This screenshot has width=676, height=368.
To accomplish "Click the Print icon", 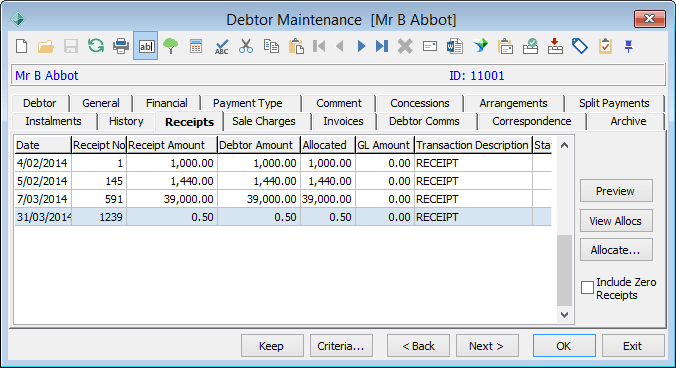I will (121, 46).
